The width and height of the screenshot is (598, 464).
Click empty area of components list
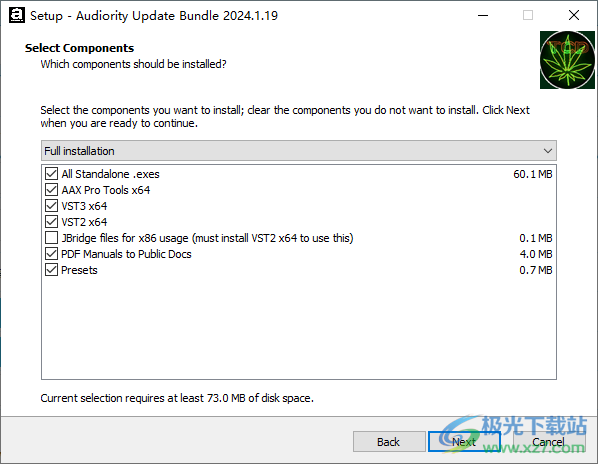tap(299, 328)
